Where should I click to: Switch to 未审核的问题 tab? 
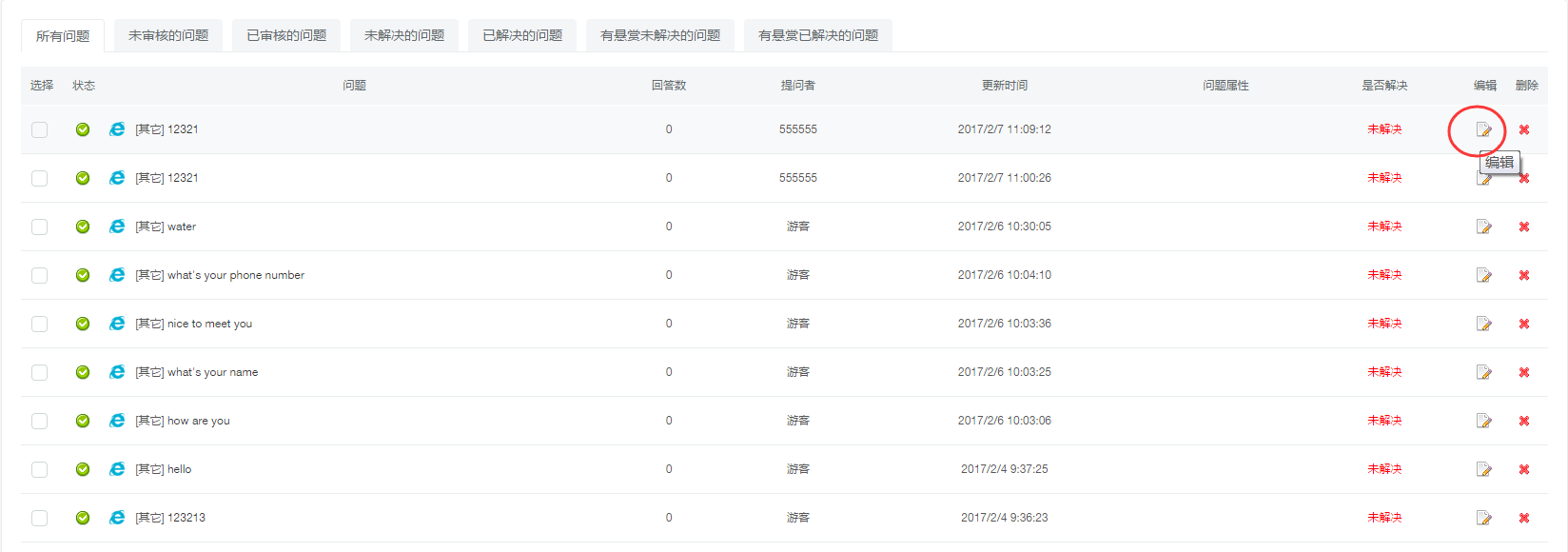[168, 35]
